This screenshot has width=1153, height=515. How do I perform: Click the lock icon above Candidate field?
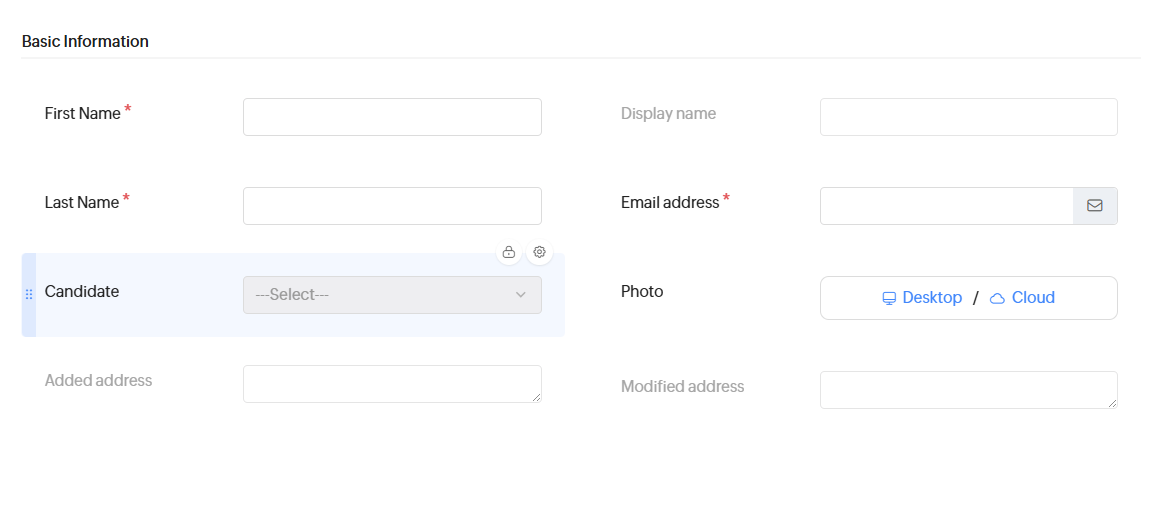pos(509,252)
